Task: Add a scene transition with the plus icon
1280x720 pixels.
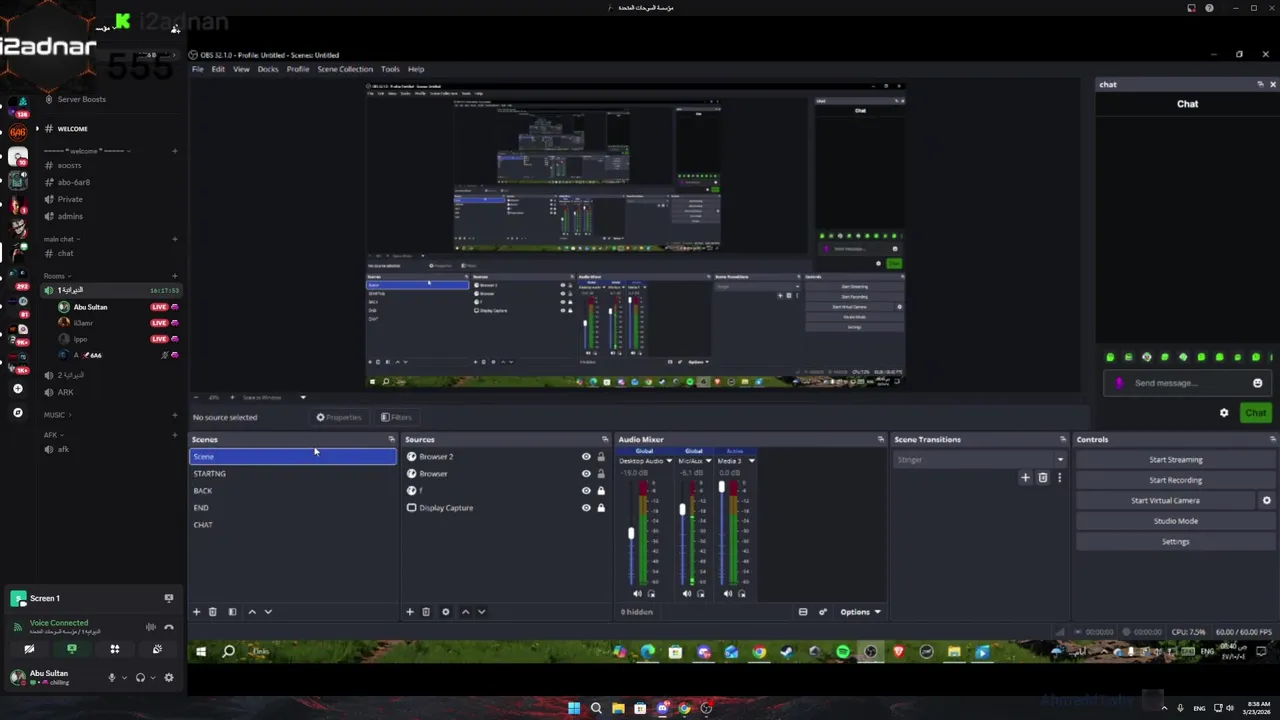Action: [1025, 478]
